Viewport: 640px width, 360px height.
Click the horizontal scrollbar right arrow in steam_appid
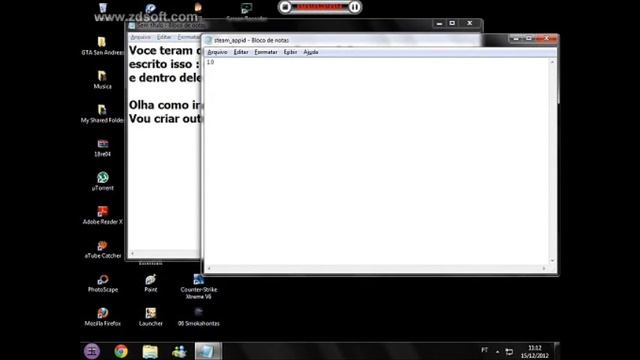(544, 268)
